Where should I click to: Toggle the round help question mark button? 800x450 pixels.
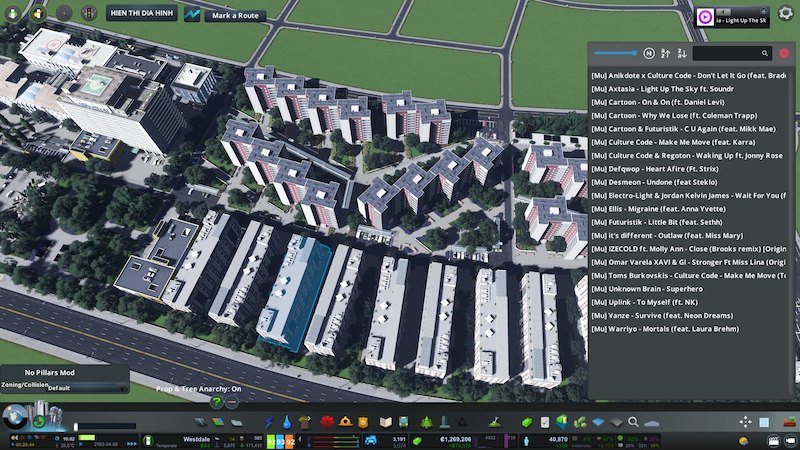pyautogui.click(x=215, y=402)
